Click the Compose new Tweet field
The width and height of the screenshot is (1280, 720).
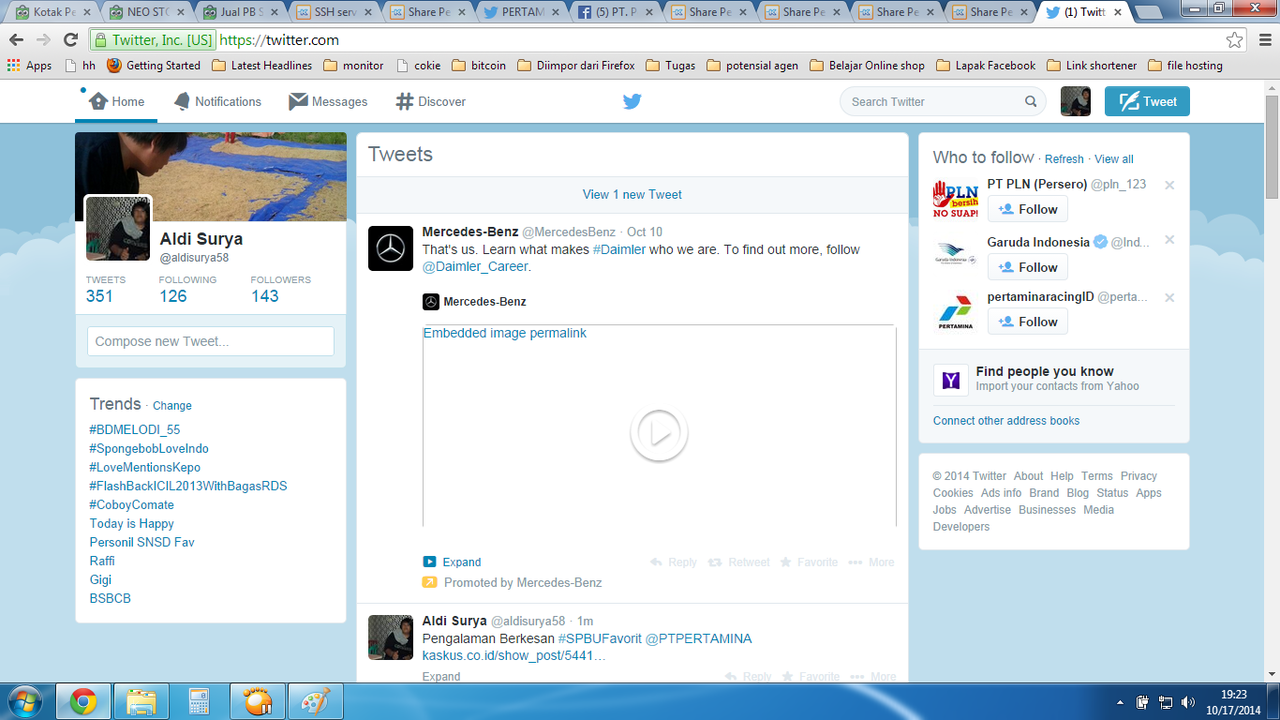tap(211, 341)
